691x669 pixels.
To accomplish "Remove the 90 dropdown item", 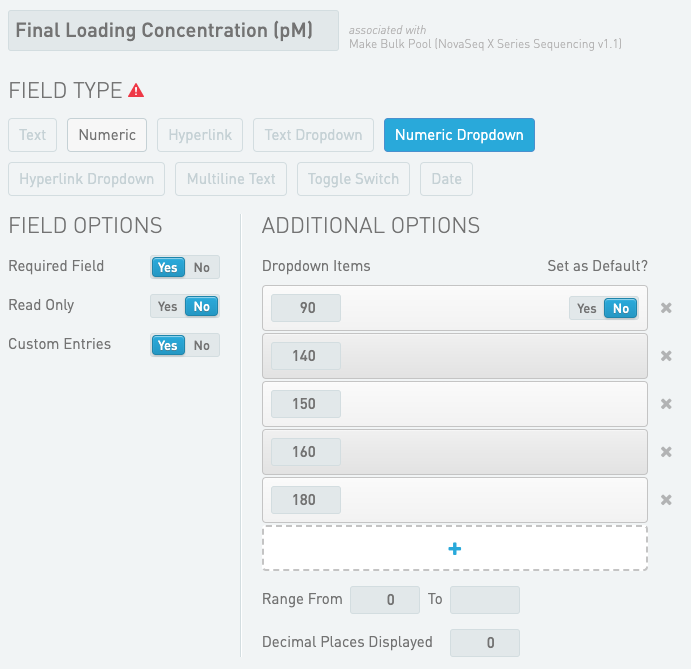I will [x=666, y=308].
